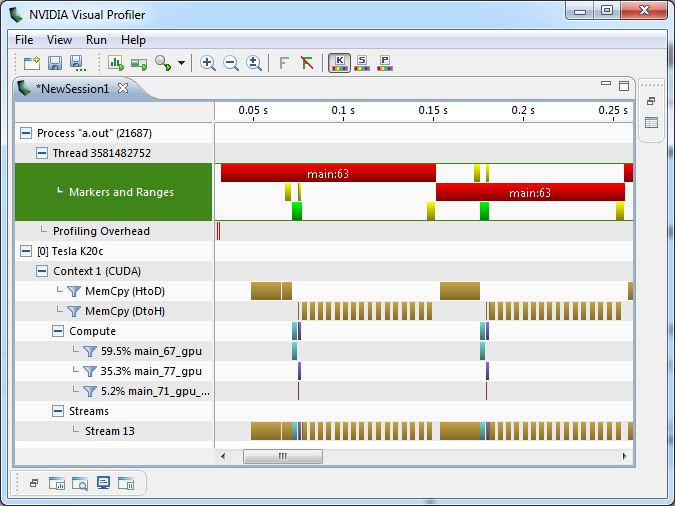675x506 pixels.
Task: Click filter icon for main_71_gpu
Action: pos(90,391)
